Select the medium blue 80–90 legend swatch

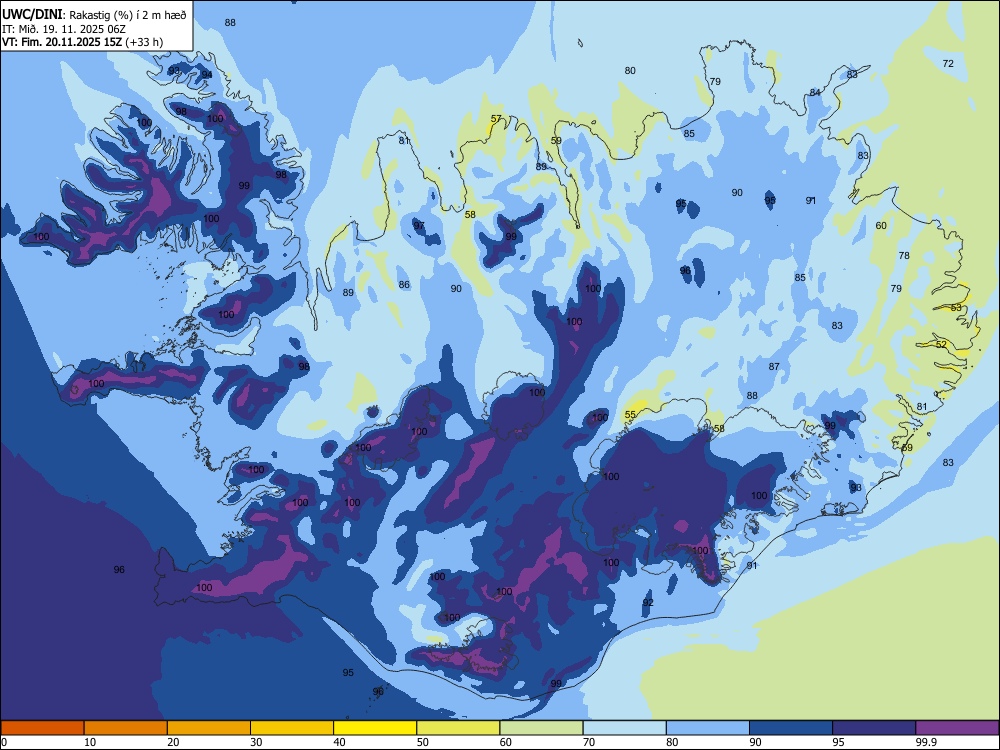coord(708,728)
